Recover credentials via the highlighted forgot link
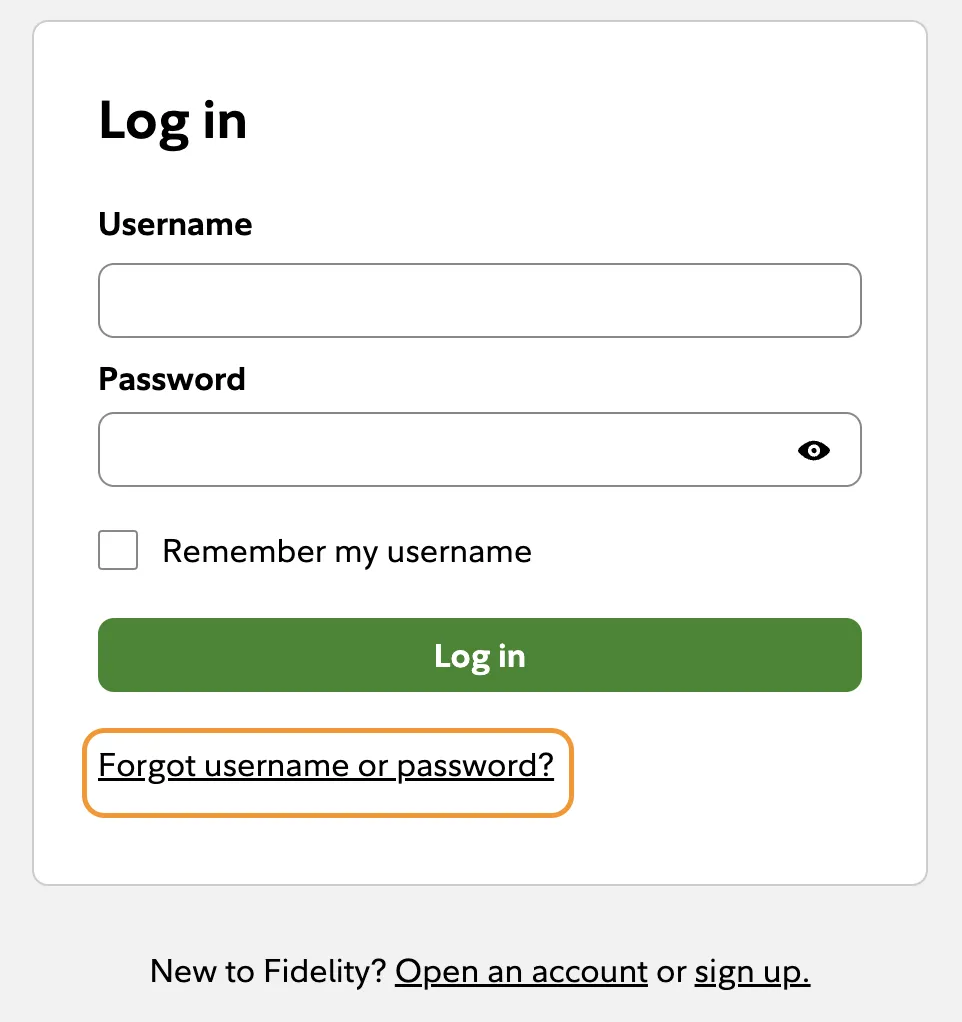The height and width of the screenshot is (1022, 962). 326,765
